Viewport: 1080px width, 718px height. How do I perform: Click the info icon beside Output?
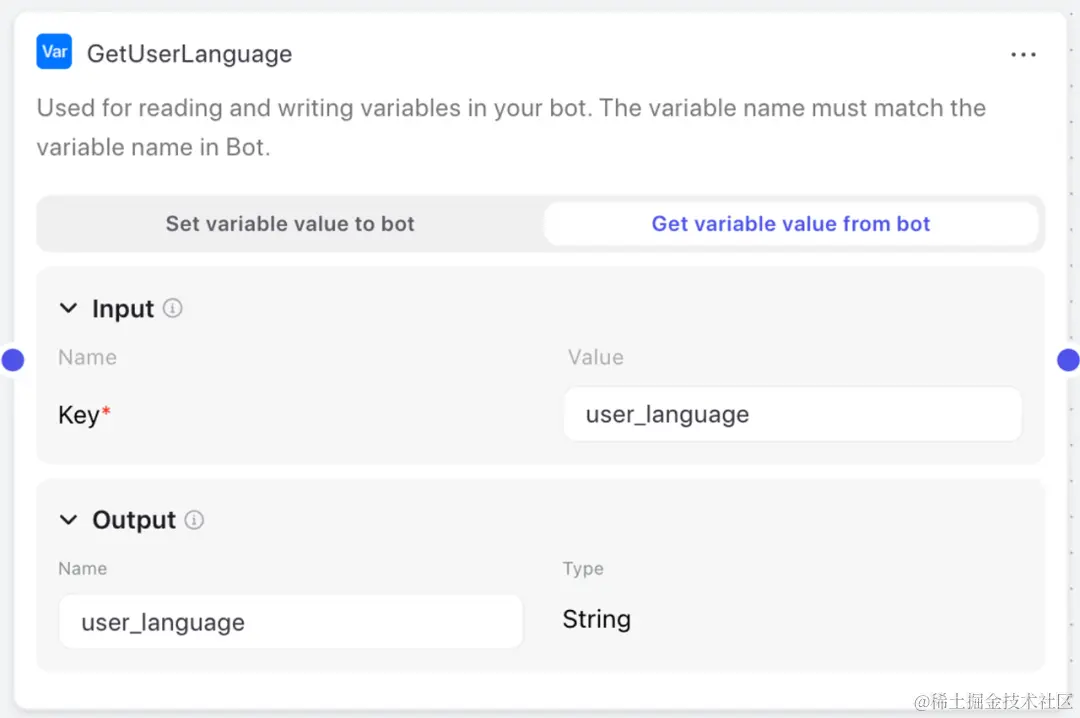tap(195, 520)
